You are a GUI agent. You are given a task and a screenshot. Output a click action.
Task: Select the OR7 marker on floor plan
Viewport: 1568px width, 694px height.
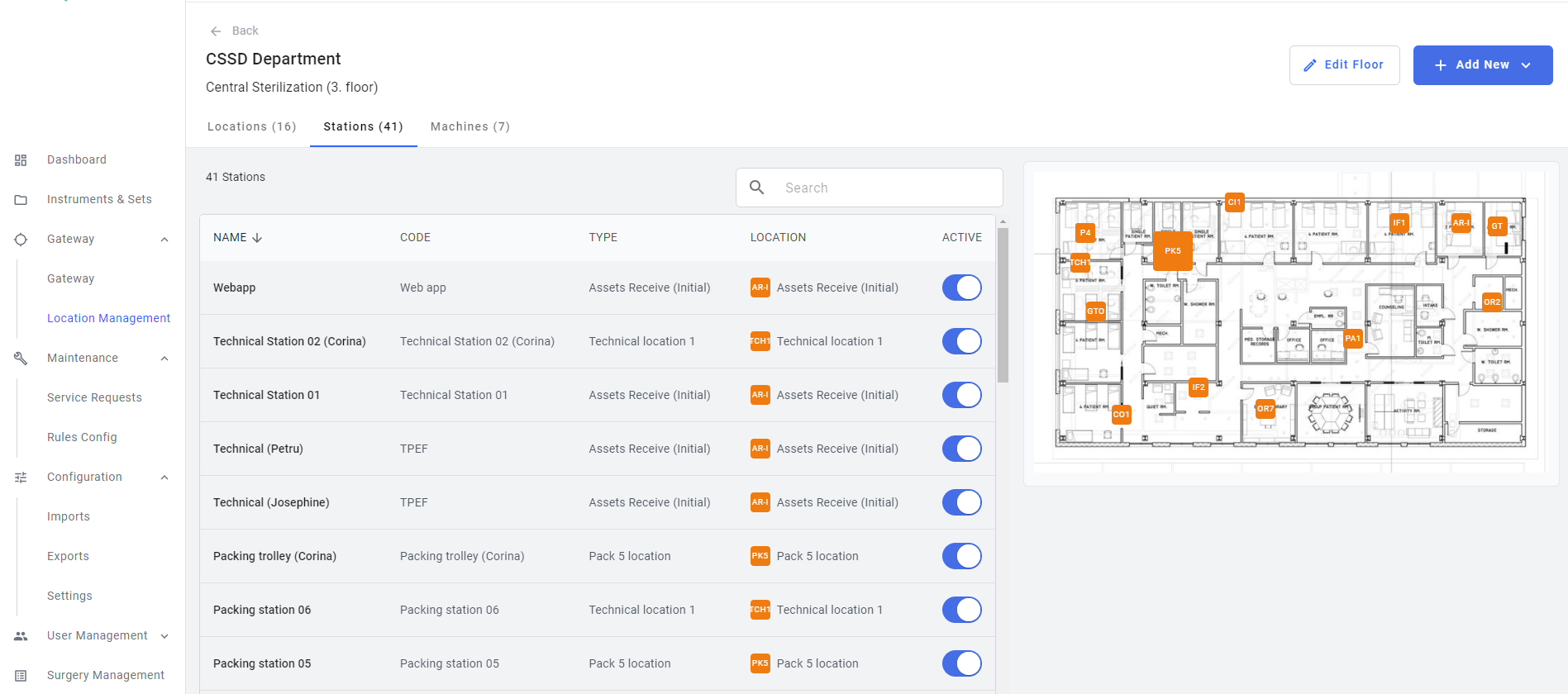(x=1265, y=409)
